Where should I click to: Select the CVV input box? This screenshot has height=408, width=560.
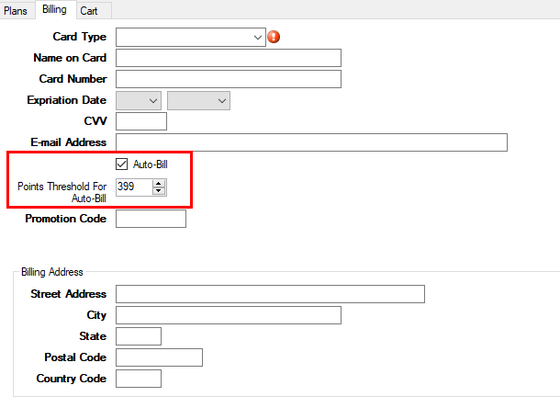pyautogui.click(x=141, y=121)
